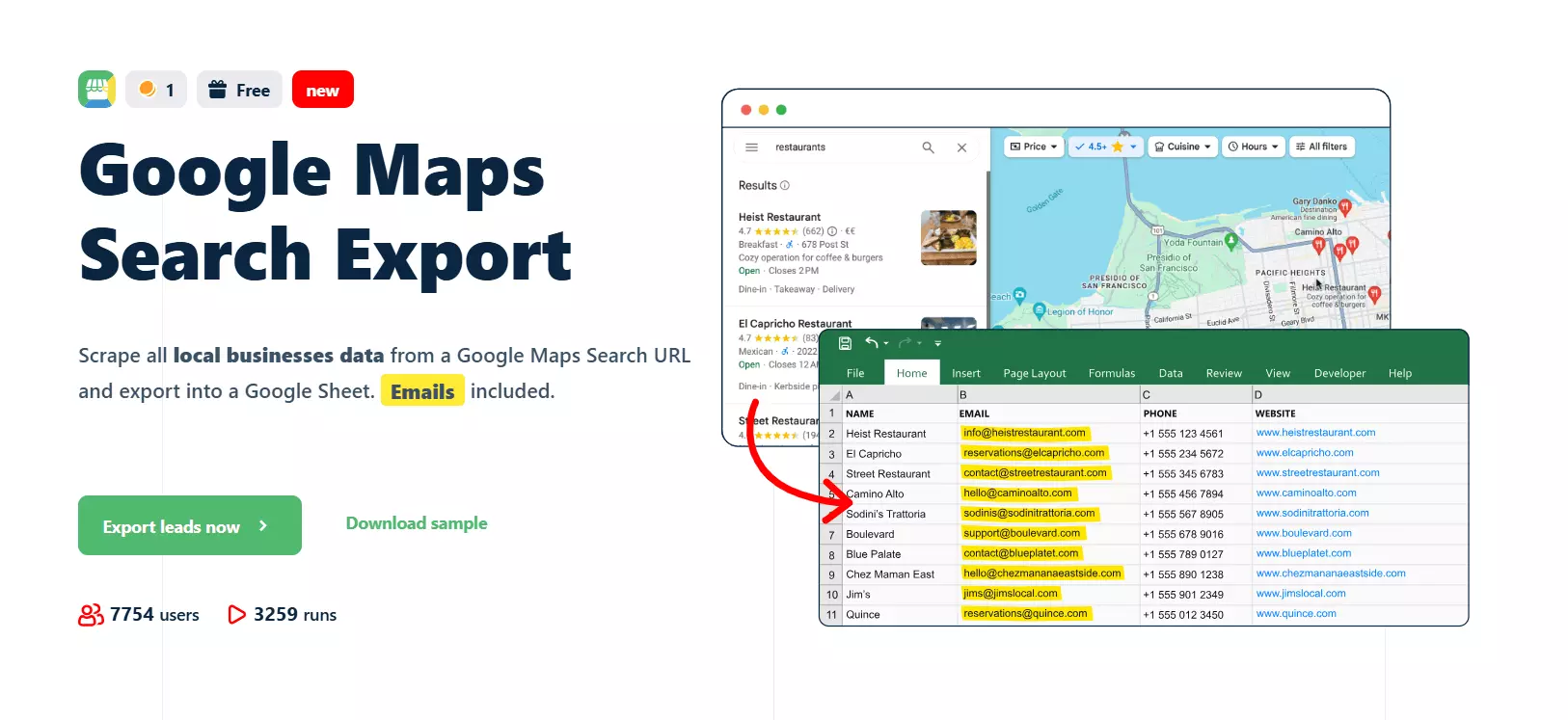Screen dimensions: 1568x720
Task: Open the Formulas ribbon tab
Action: [x=1111, y=373]
